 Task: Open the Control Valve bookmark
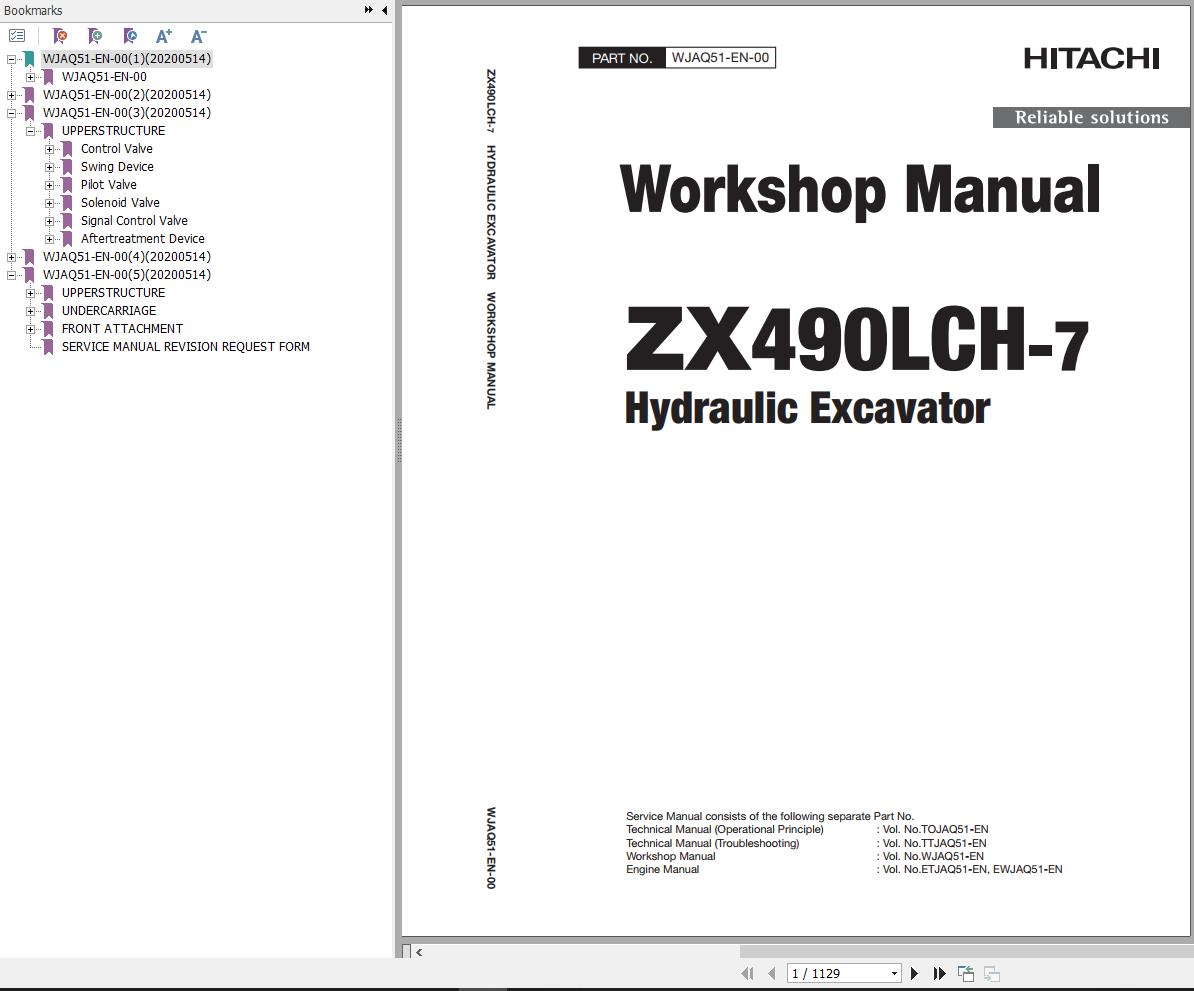(117, 149)
